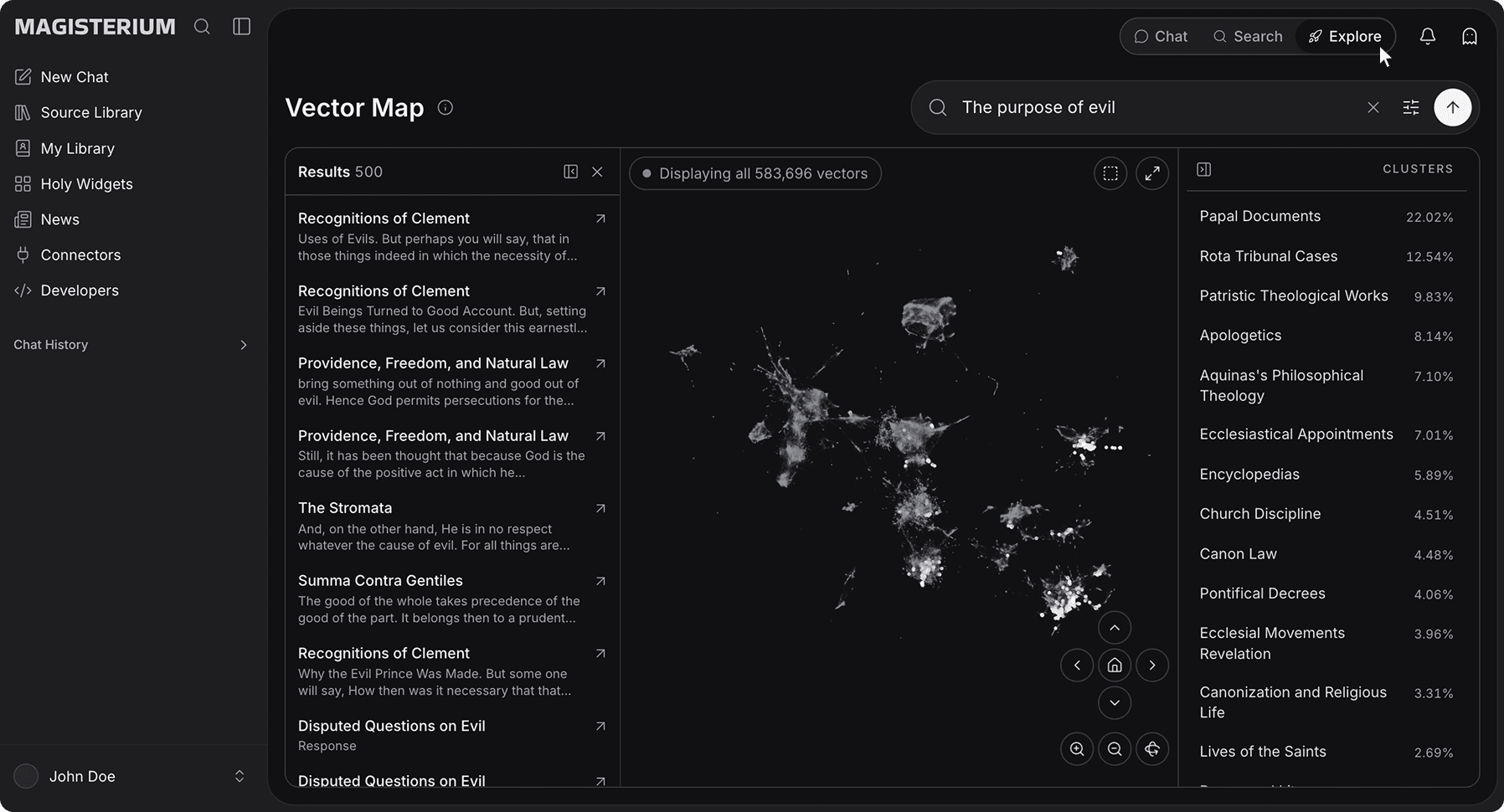1504x812 pixels.
Task: Open notifications bell icon
Action: coord(1428,36)
